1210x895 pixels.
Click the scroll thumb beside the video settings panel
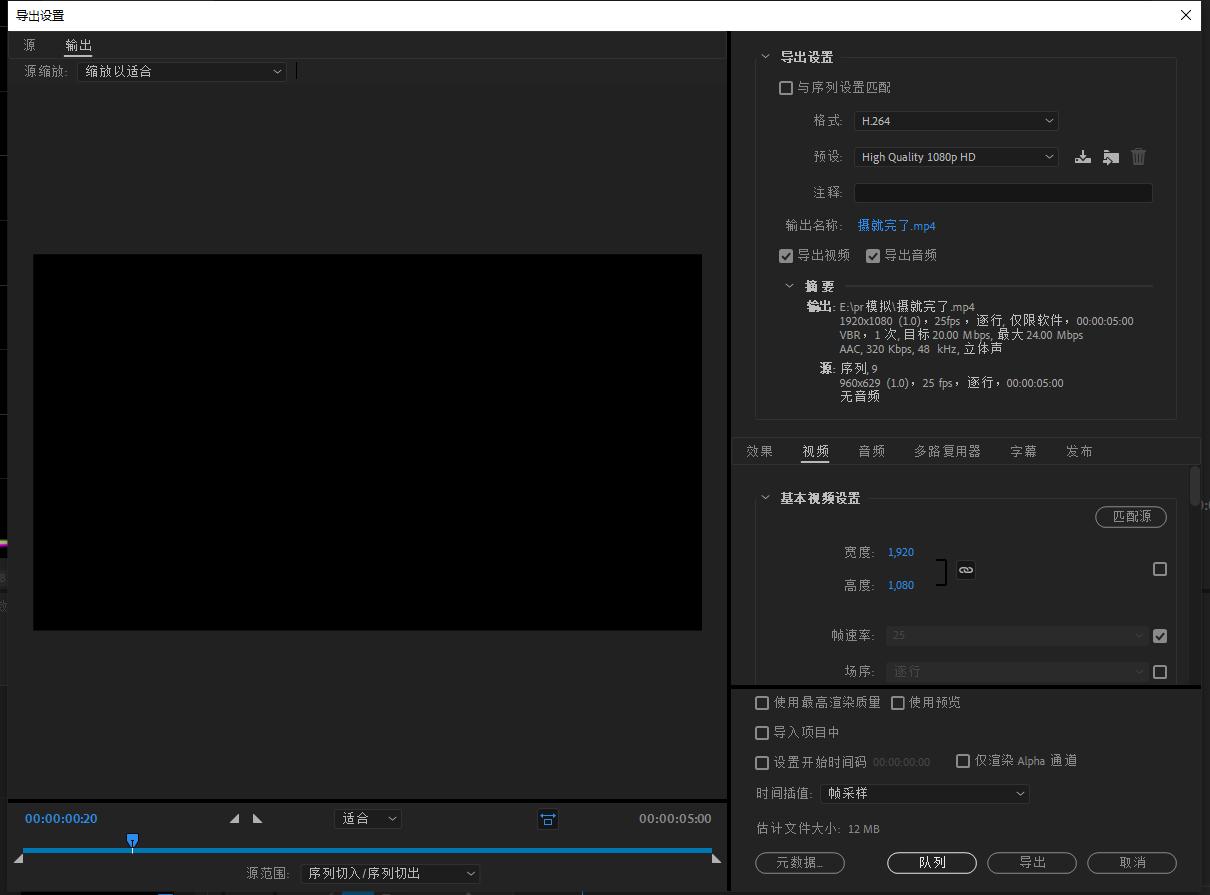pos(1194,485)
